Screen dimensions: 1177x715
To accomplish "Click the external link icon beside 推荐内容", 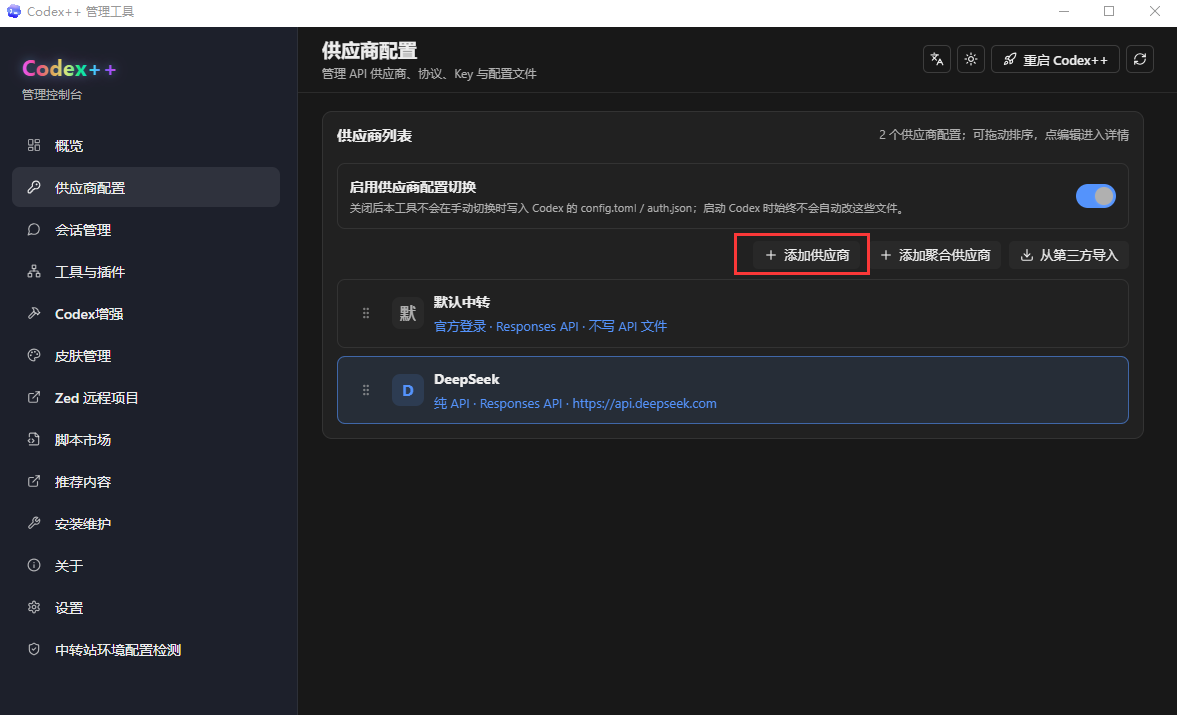I will tap(34, 481).
